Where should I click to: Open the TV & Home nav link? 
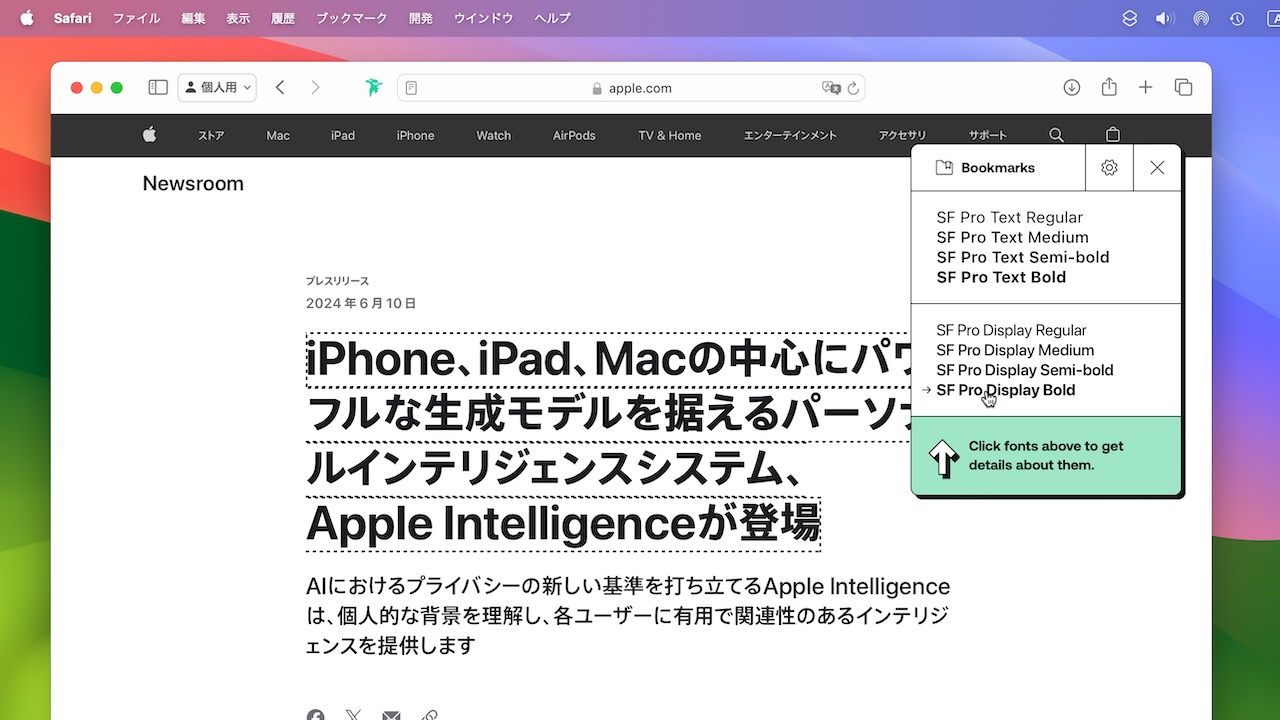(x=670, y=136)
